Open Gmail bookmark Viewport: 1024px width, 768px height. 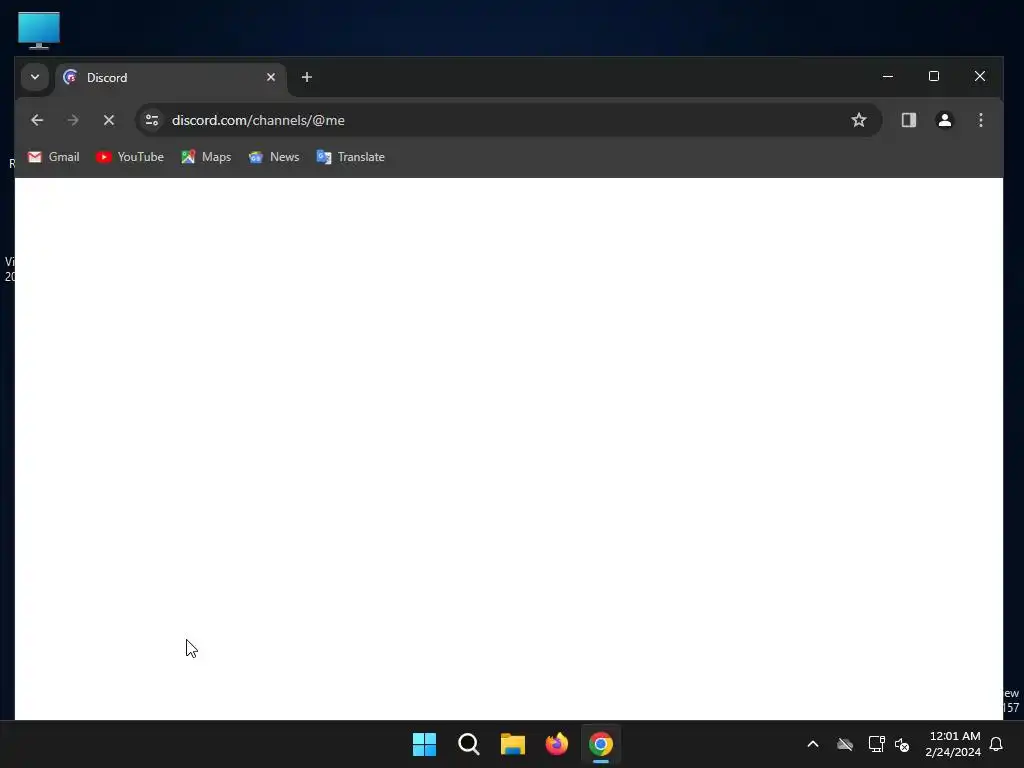54,157
